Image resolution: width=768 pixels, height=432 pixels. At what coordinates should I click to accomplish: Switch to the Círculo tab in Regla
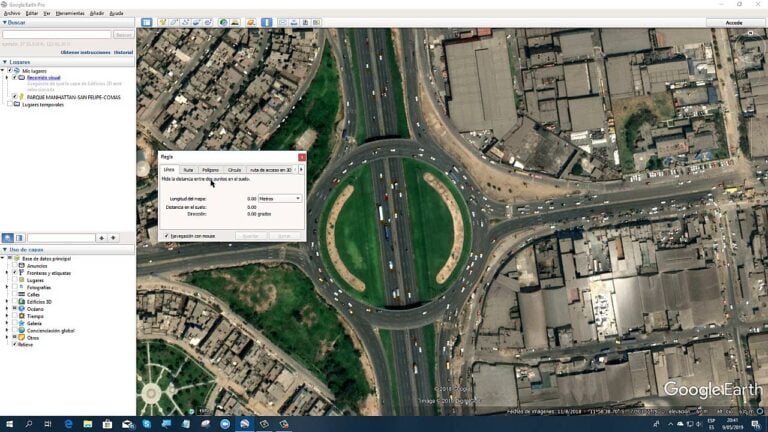[x=234, y=170]
